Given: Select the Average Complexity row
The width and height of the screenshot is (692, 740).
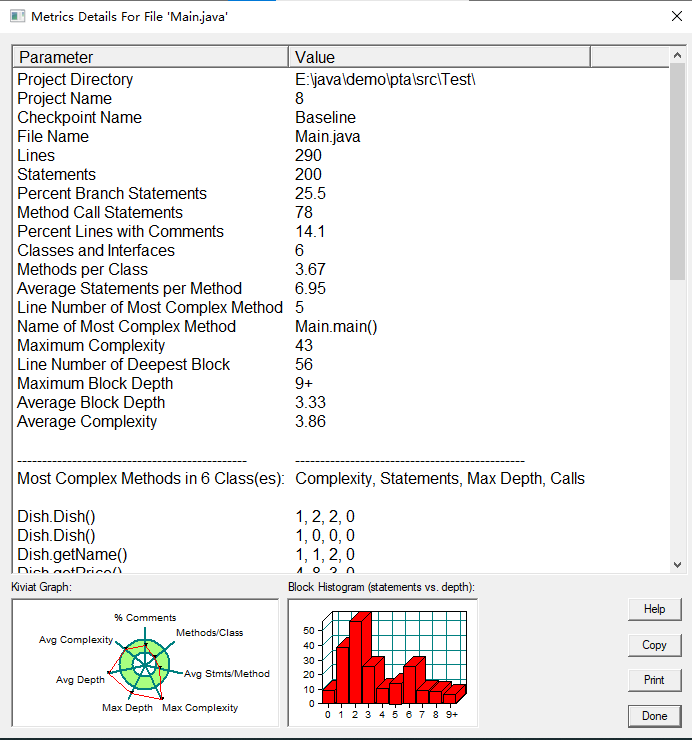Looking at the screenshot, I should click(x=340, y=421).
